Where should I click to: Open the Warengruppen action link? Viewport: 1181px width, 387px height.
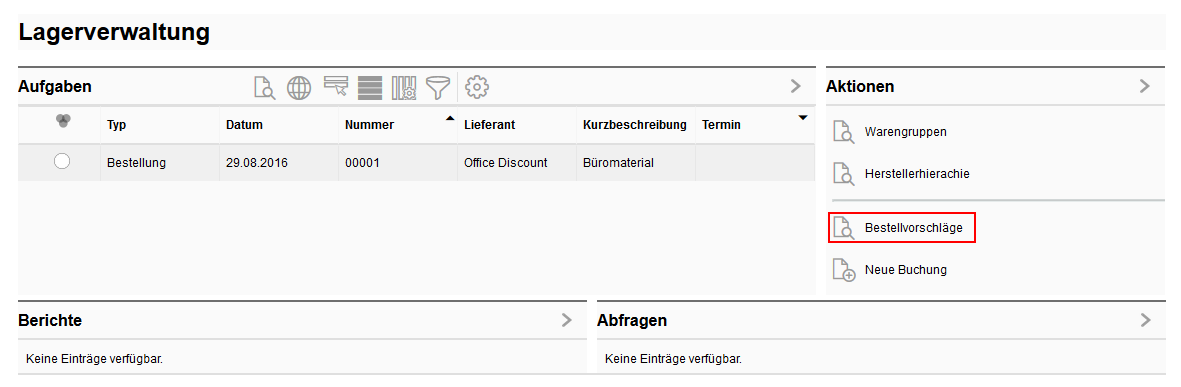click(905, 132)
